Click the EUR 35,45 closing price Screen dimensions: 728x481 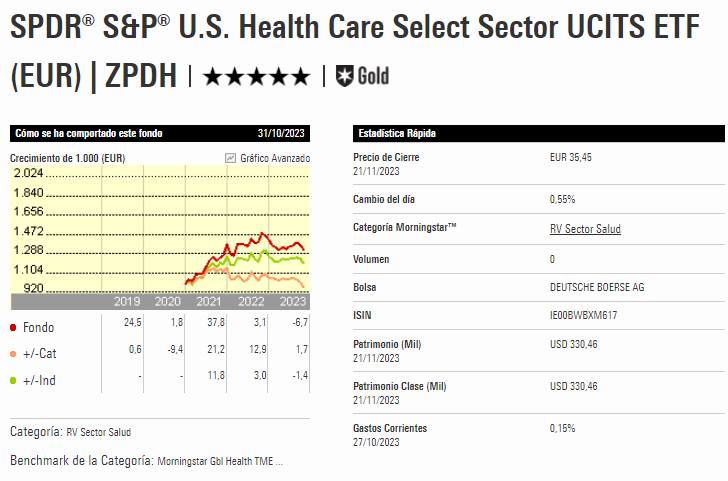pos(571,158)
